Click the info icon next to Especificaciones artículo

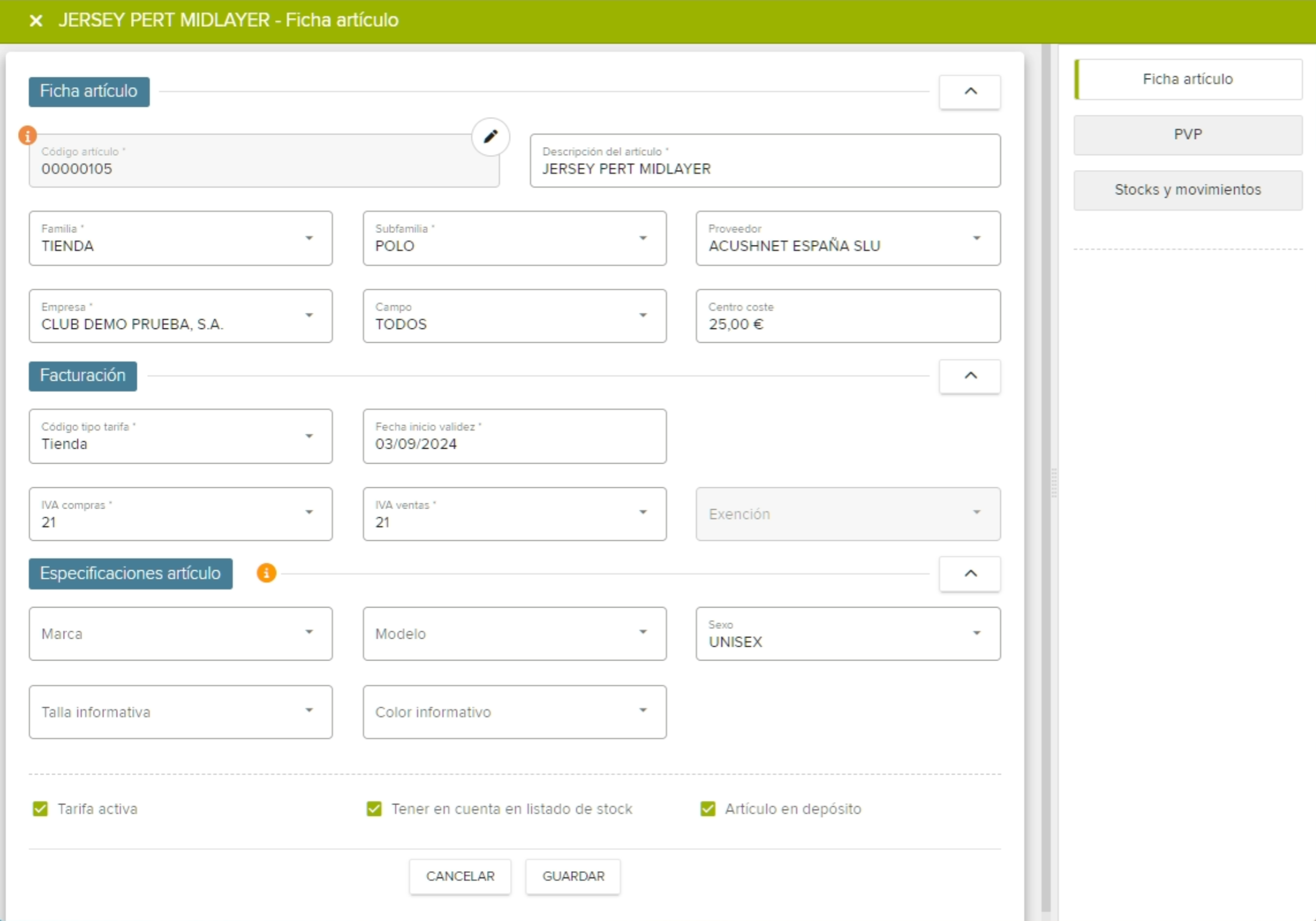(x=266, y=573)
